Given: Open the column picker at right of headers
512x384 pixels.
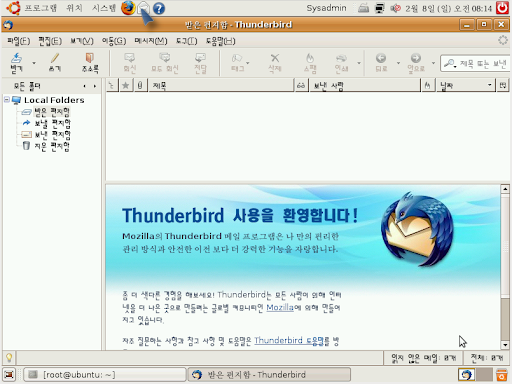Looking at the screenshot, I should coord(502,85).
